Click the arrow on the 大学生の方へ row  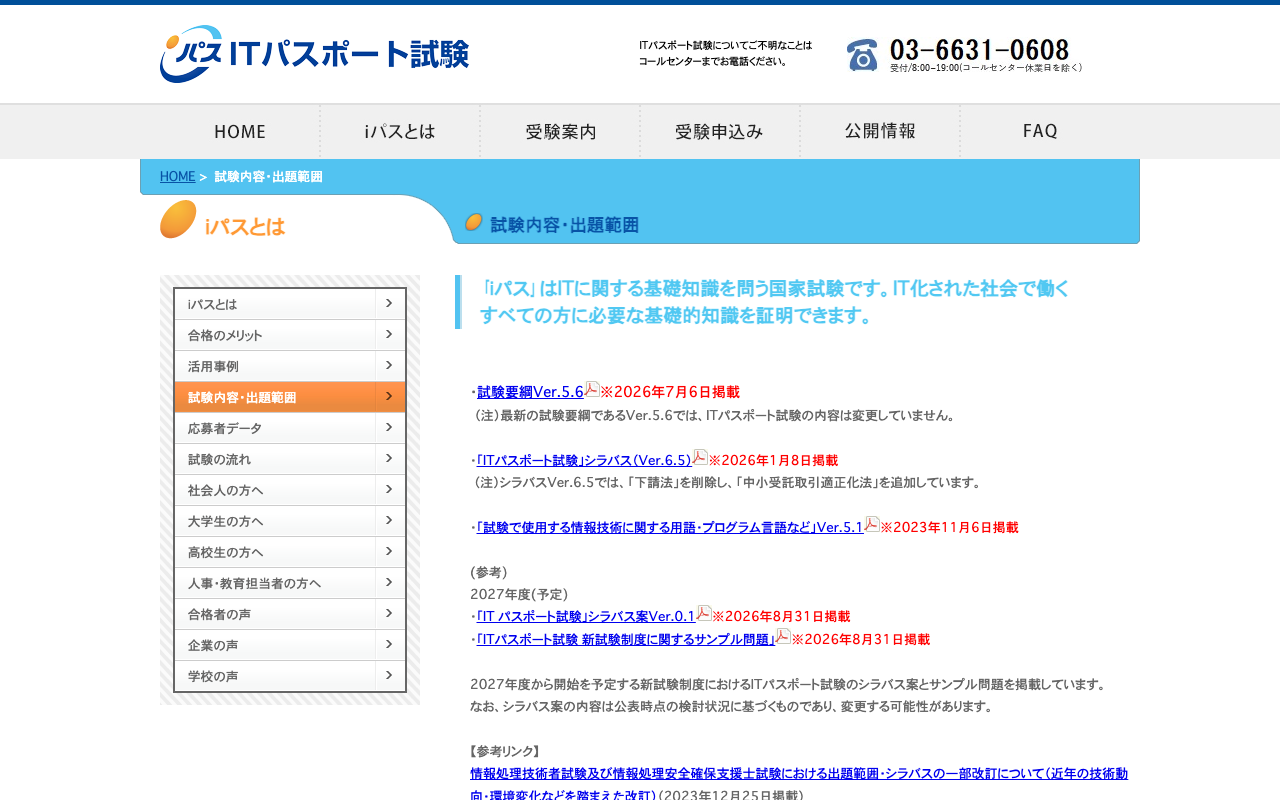[390, 521]
